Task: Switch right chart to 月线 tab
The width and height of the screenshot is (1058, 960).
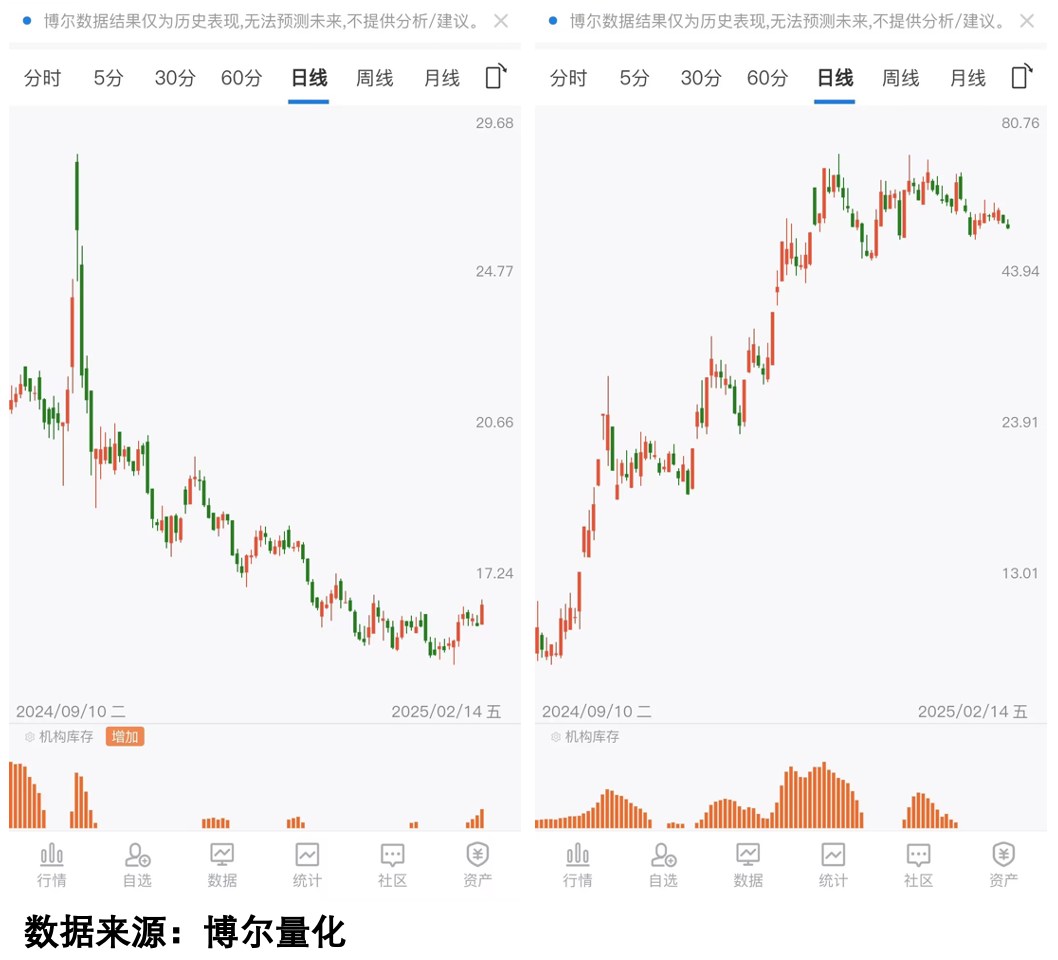Action: point(967,78)
